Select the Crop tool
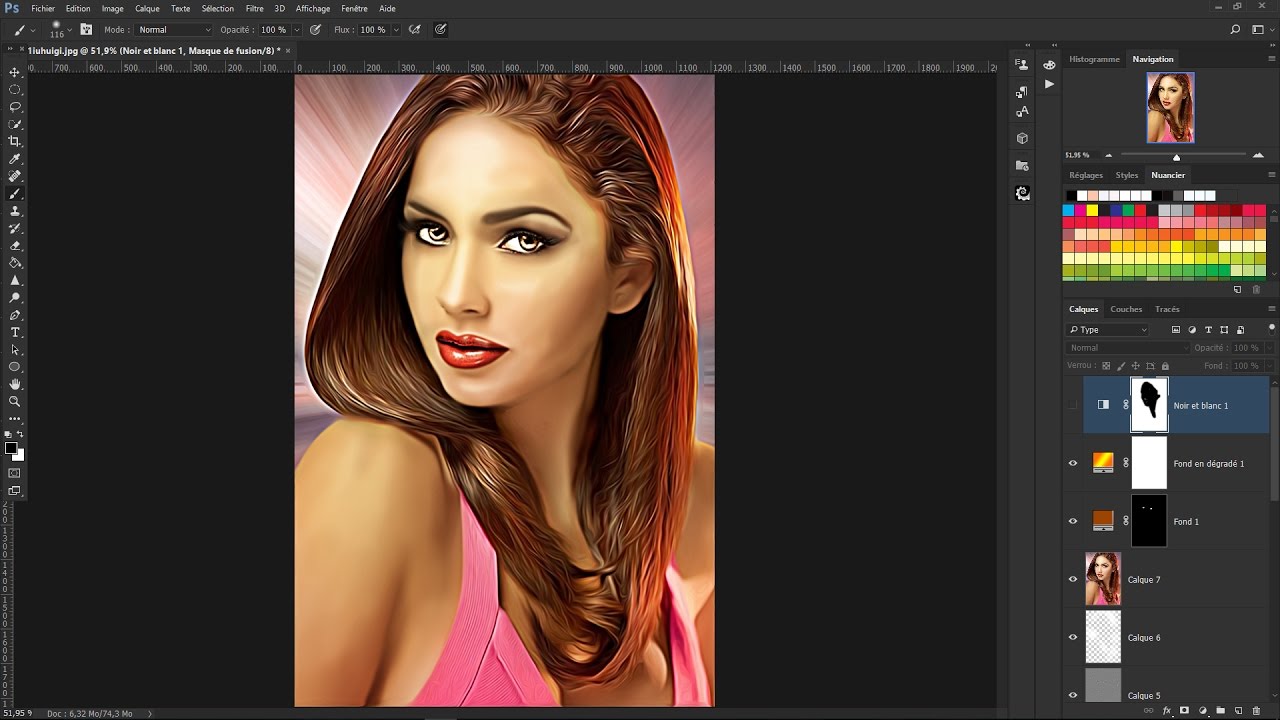This screenshot has width=1280, height=720. 15,141
